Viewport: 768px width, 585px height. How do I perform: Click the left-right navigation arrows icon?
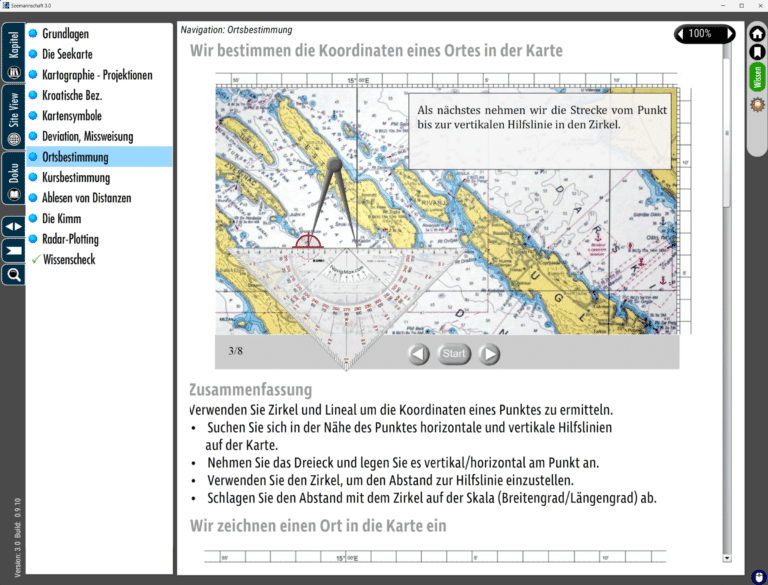(x=13, y=226)
